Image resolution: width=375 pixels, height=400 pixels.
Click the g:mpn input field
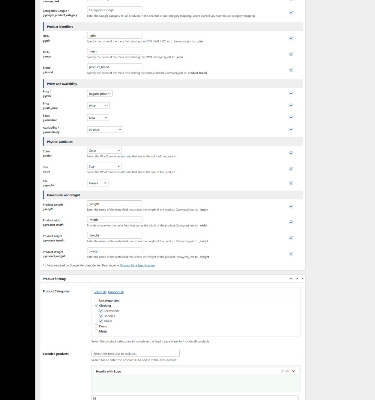[115, 51]
